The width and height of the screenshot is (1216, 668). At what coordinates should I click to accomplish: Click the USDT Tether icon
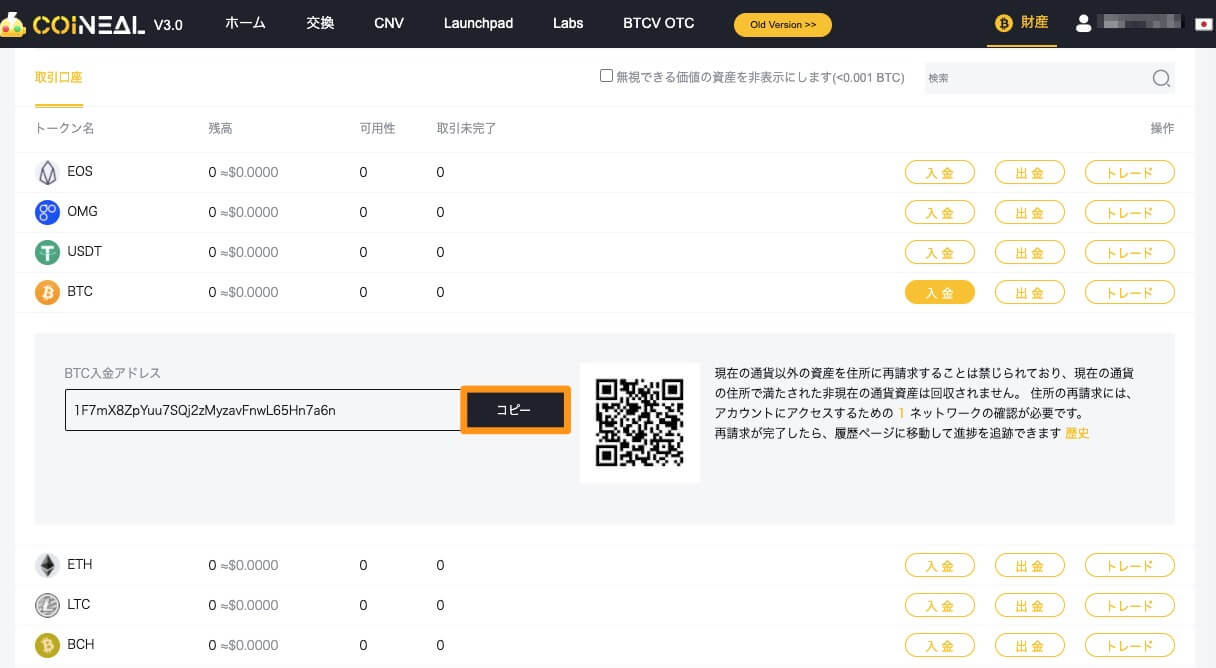point(47,252)
